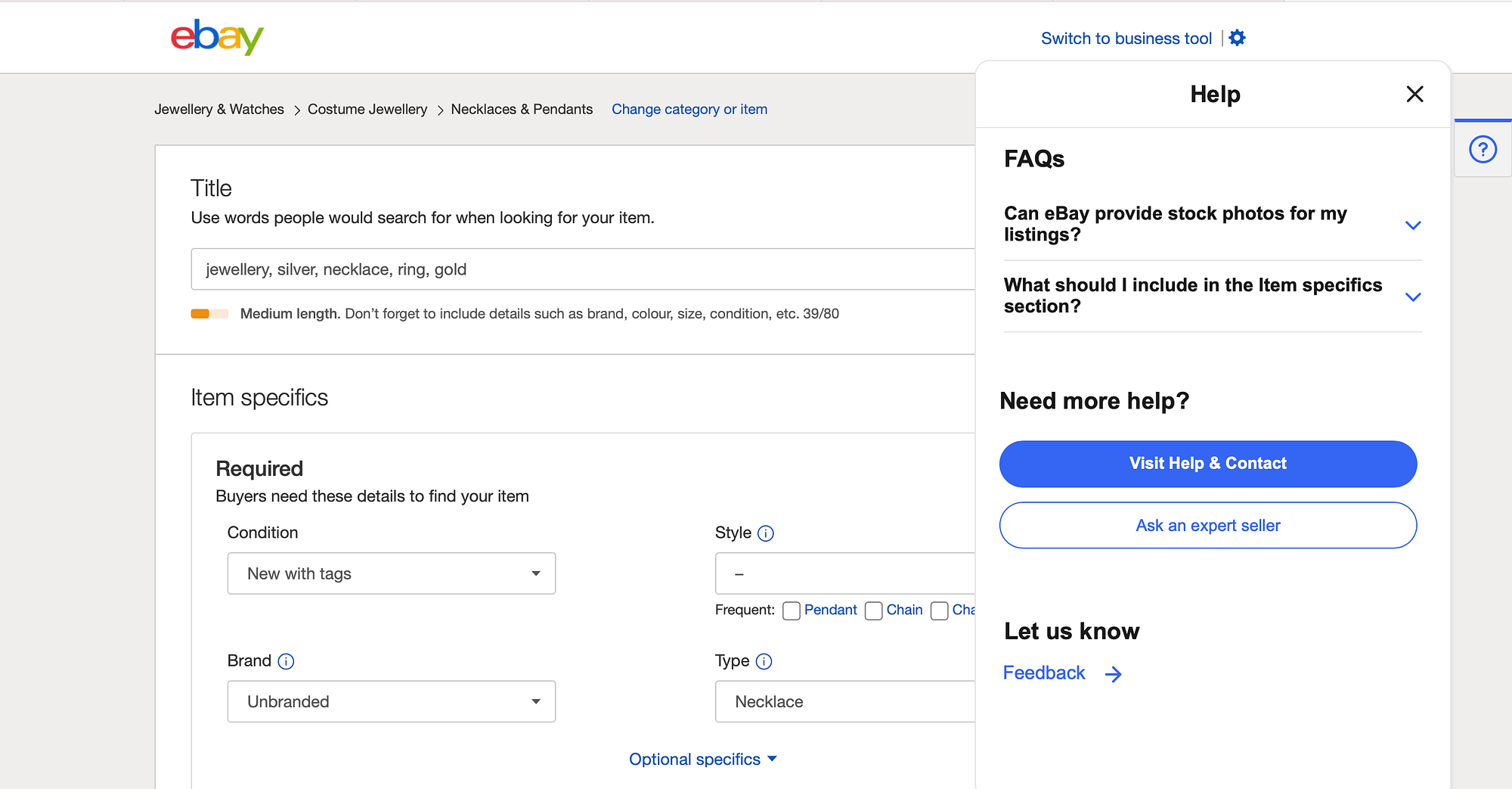This screenshot has height=789, width=1512.
Task: Go to Costume Jewellery breadcrumb
Action: (367, 109)
